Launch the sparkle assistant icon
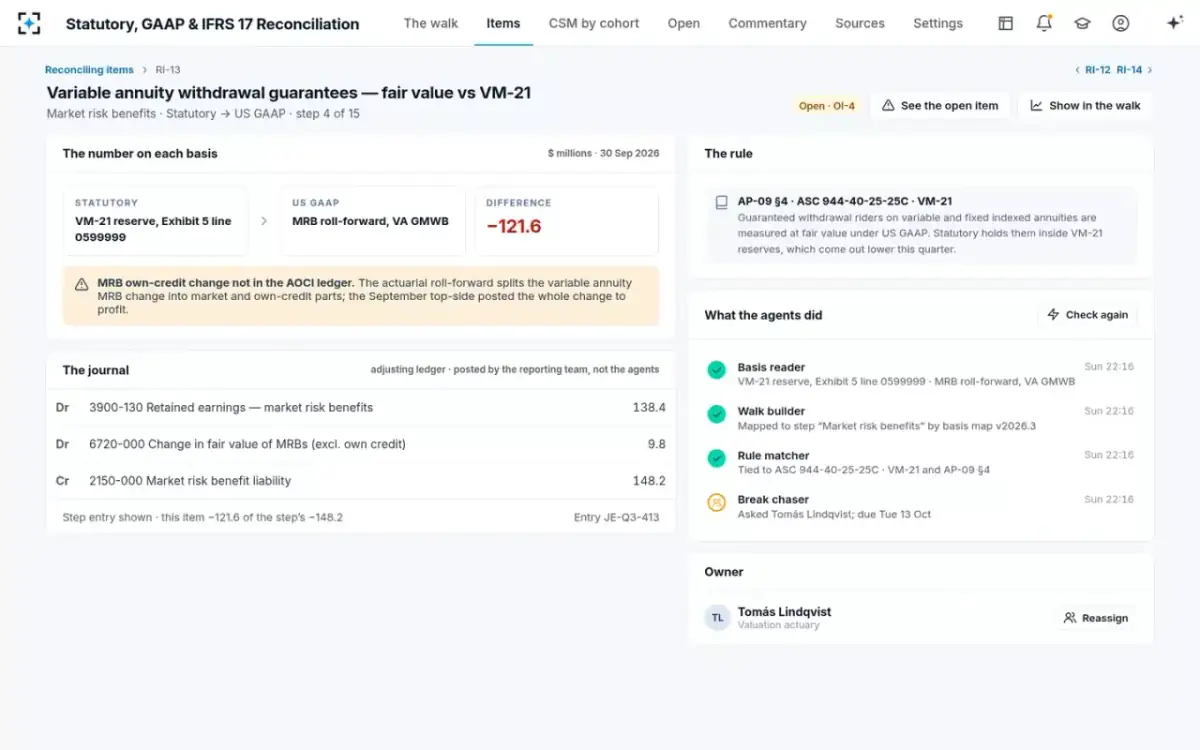 (1175, 23)
